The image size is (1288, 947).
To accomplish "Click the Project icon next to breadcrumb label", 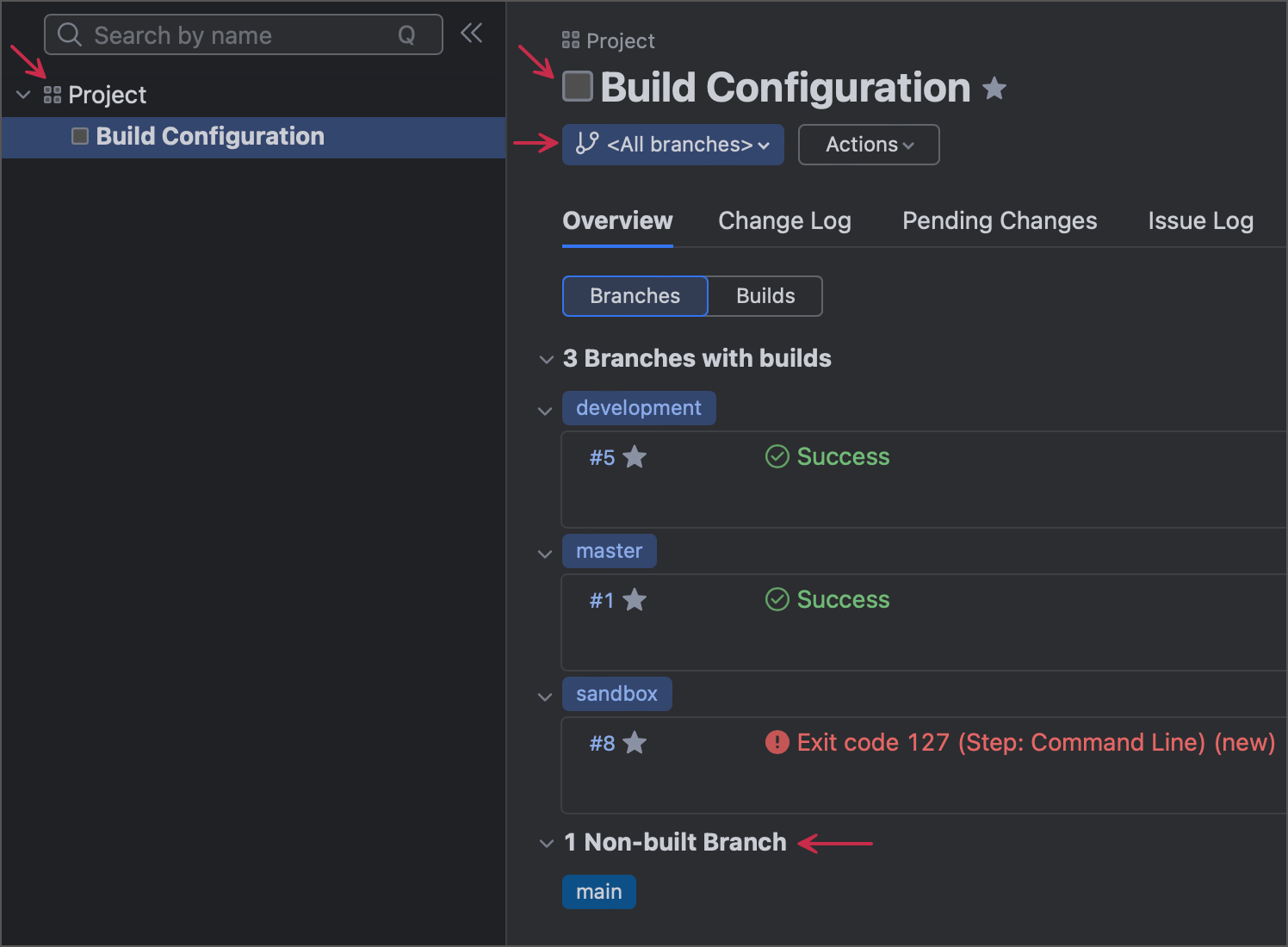I will point(569,40).
